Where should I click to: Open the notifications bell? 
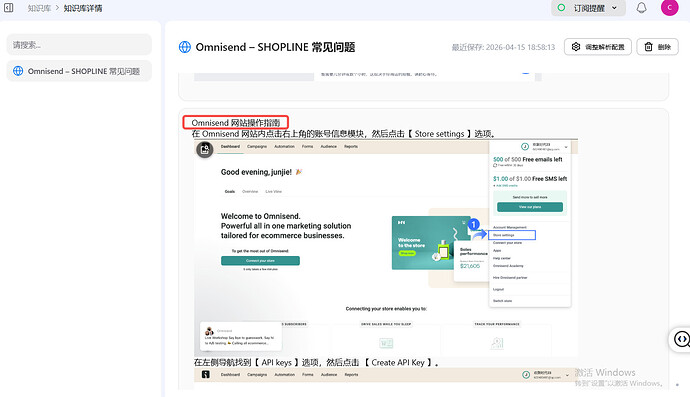[642, 8]
